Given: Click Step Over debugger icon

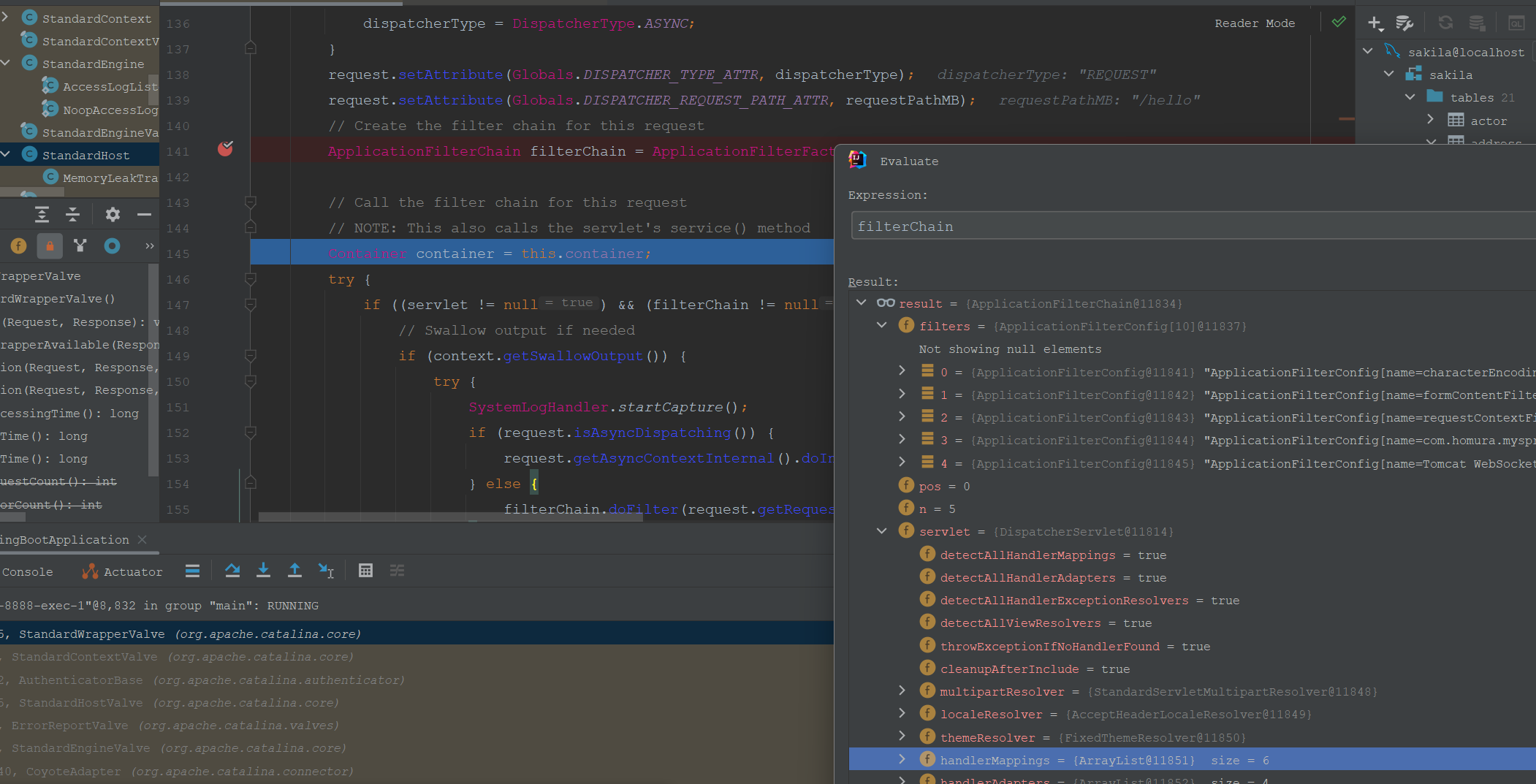Looking at the screenshot, I should click(232, 571).
